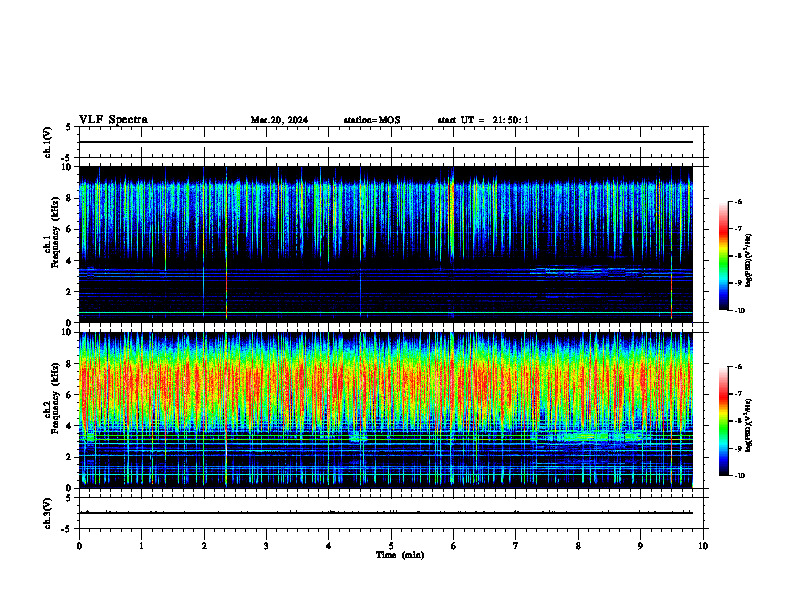Click inside the ch.2 spectrogram panel
This screenshot has height=612, width=792.
(x=385, y=410)
